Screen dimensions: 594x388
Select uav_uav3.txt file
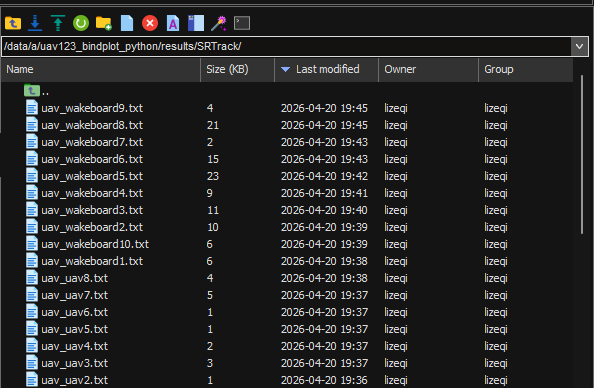pos(75,363)
